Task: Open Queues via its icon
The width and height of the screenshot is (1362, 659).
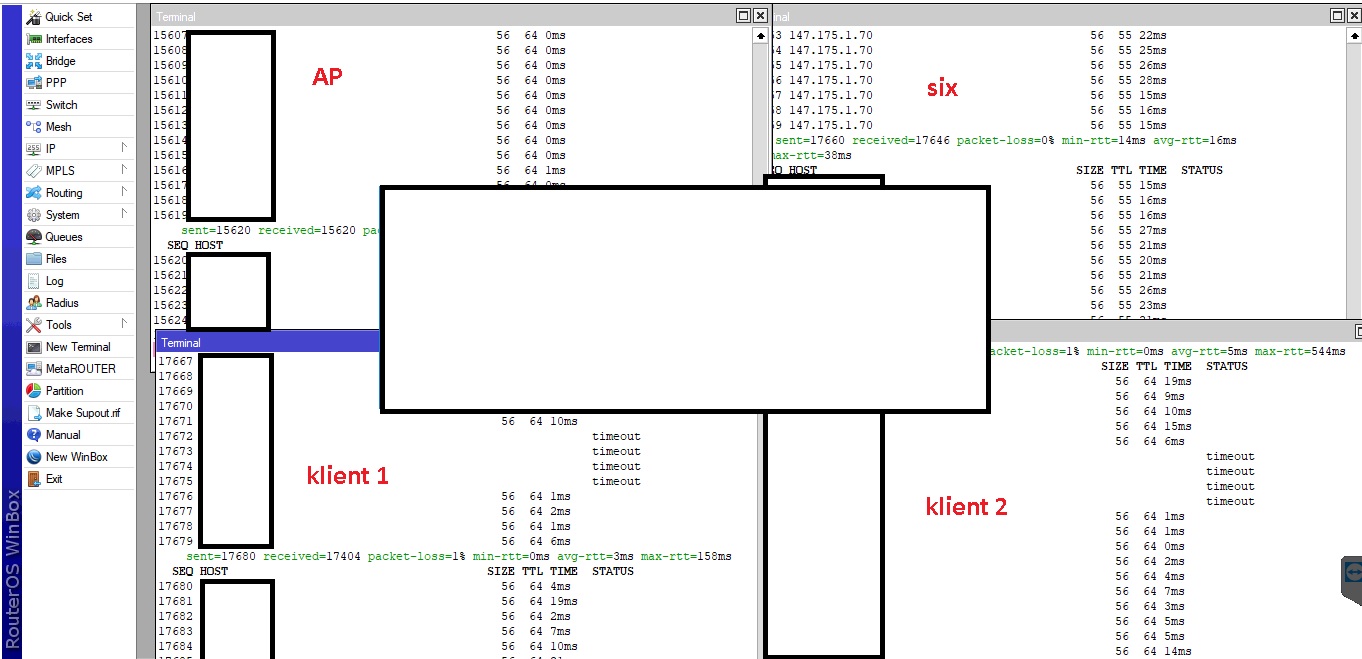Action: point(33,237)
